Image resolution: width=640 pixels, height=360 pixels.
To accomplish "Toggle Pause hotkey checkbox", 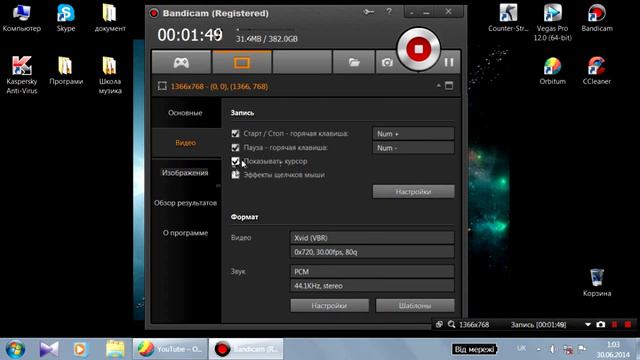I will (235, 147).
